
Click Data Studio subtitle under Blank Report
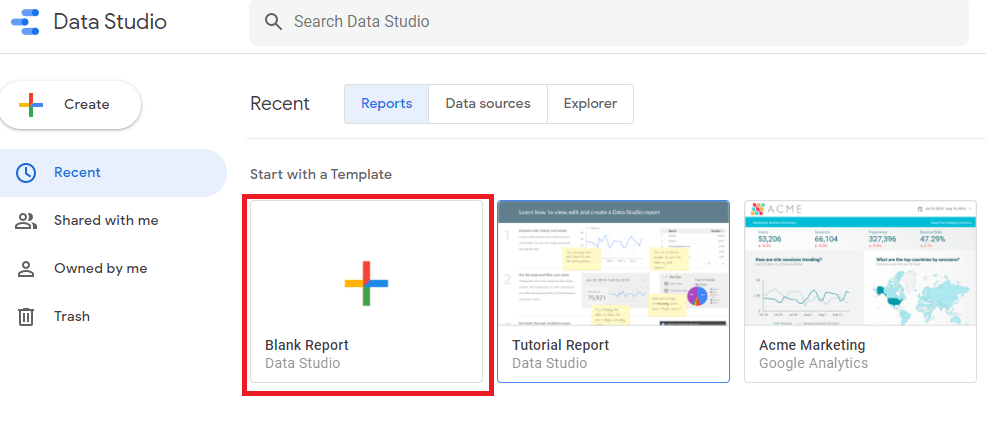point(302,364)
